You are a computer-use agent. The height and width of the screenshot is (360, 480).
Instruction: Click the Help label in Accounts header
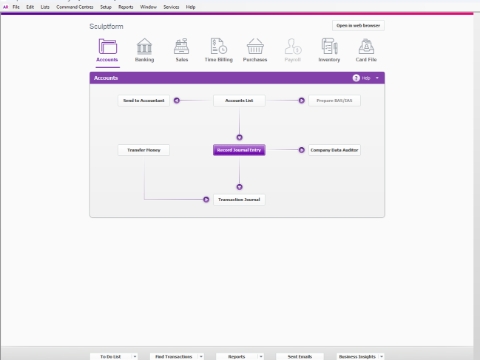click(x=366, y=78)
